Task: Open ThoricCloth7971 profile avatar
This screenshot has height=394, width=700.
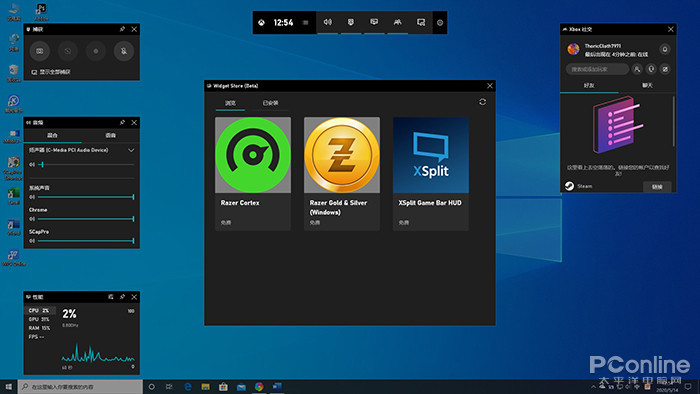Action: tap(573, 49)
